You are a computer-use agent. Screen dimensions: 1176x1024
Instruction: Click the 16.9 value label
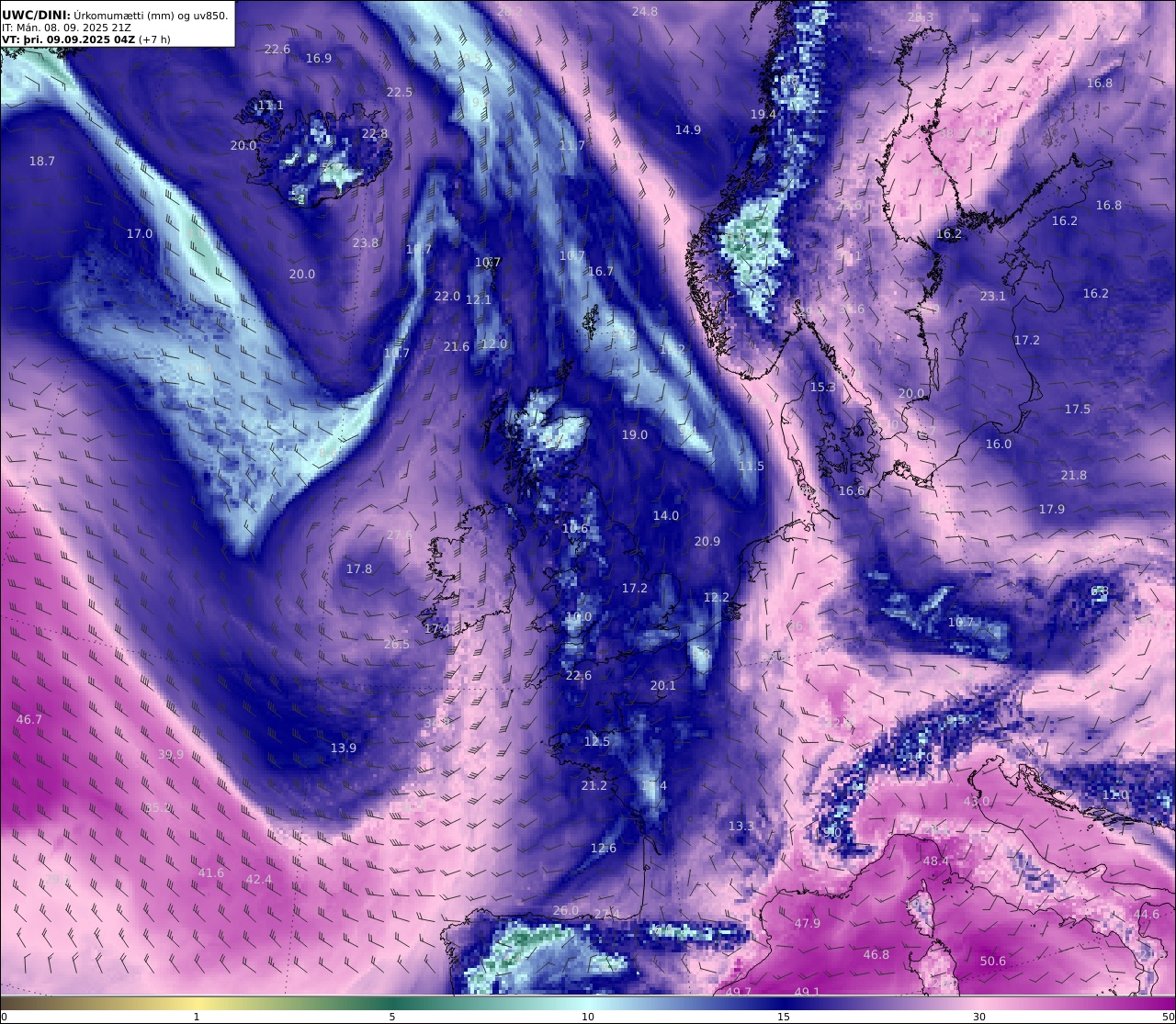(x=319, y=58)
